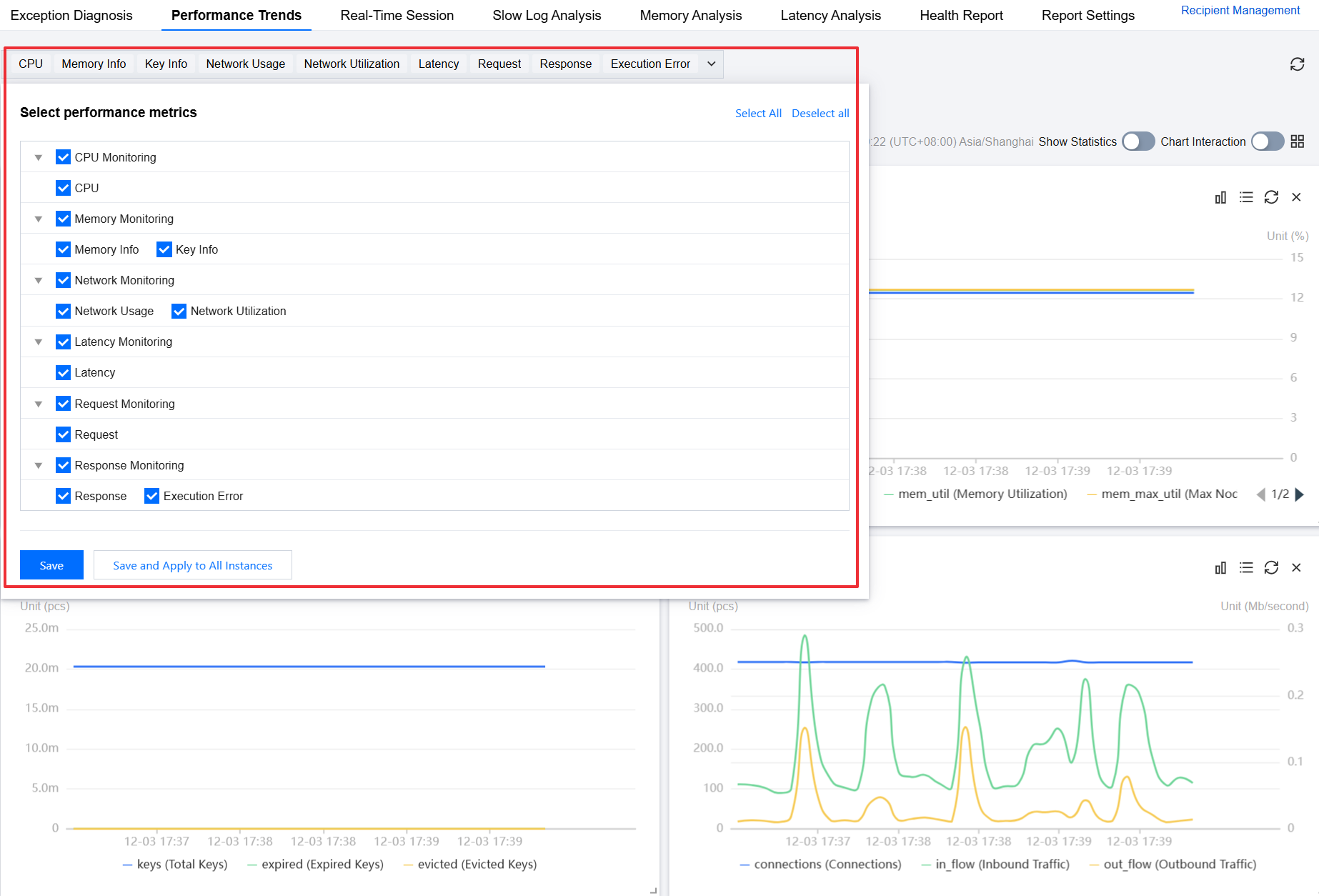Close the memory utilization chart panel
This screenshot has width=1319, height=896.
coord(1296,197)
